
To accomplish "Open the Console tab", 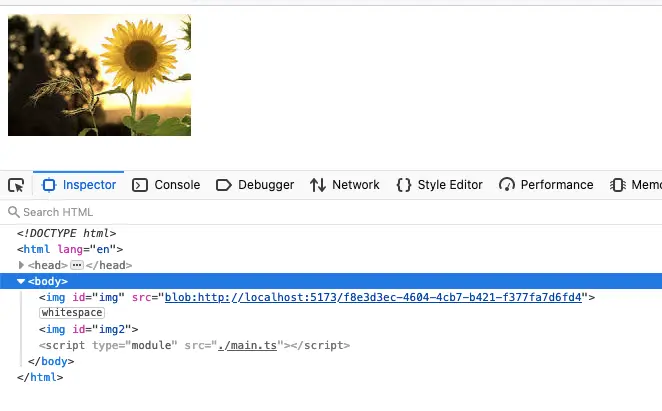I will [167, 185].
